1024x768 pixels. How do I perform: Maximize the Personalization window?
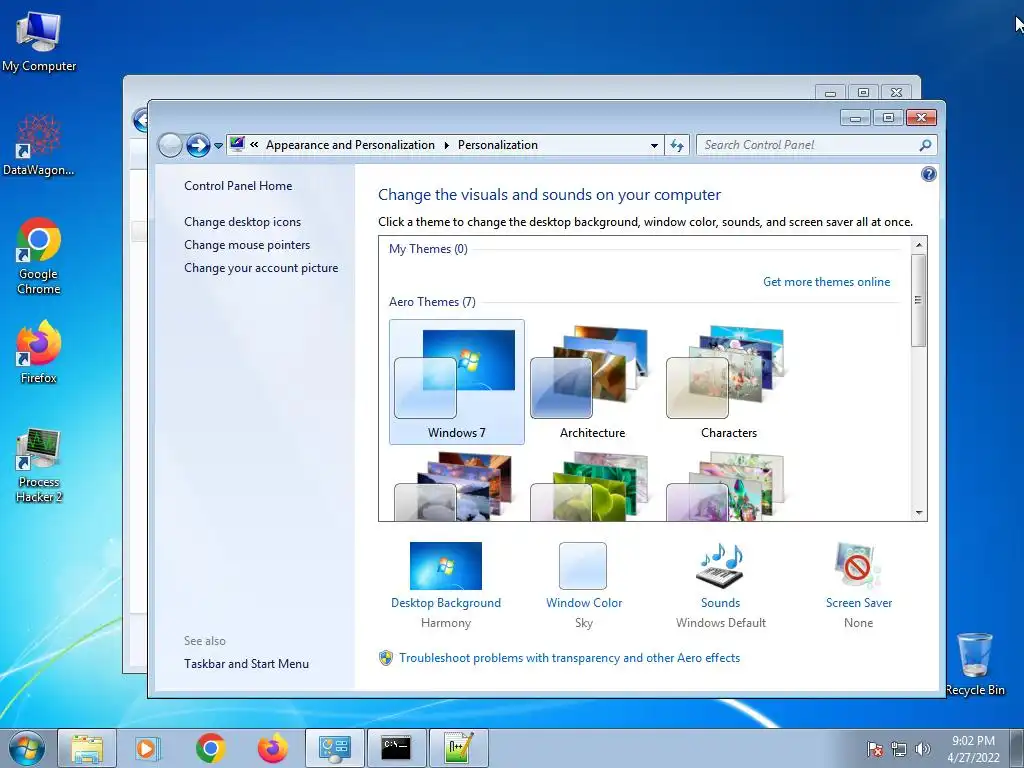point(888,118)
